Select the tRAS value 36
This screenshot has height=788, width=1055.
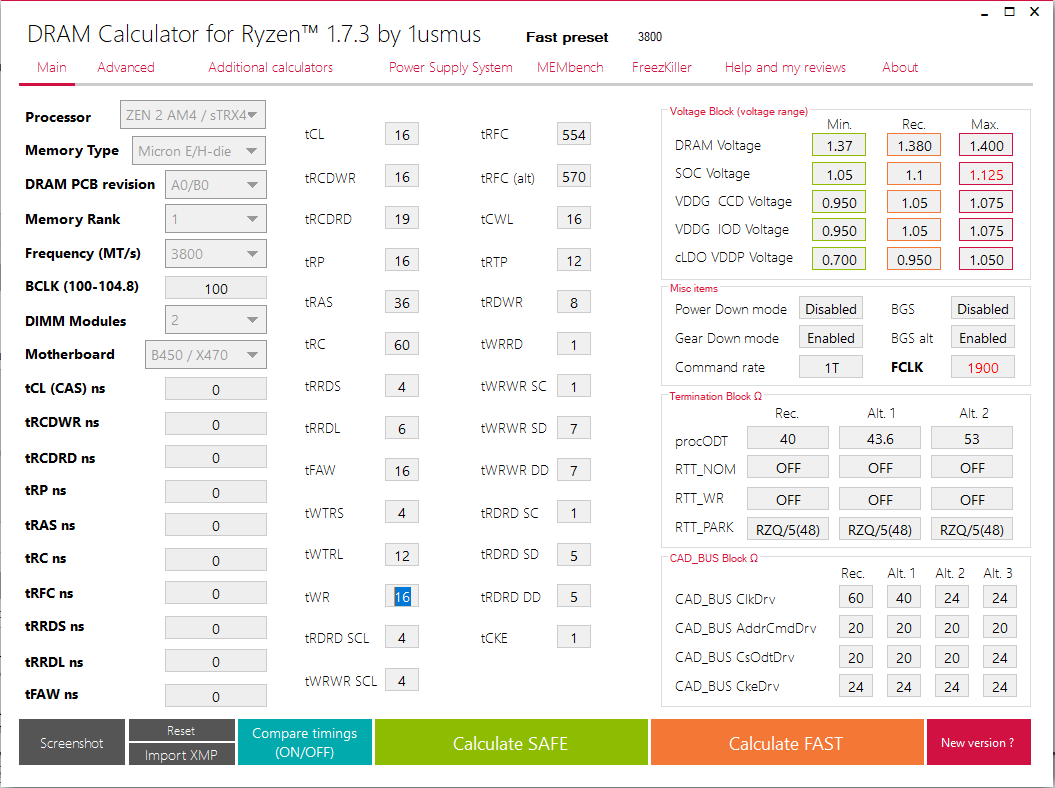[x=402, y=302]
